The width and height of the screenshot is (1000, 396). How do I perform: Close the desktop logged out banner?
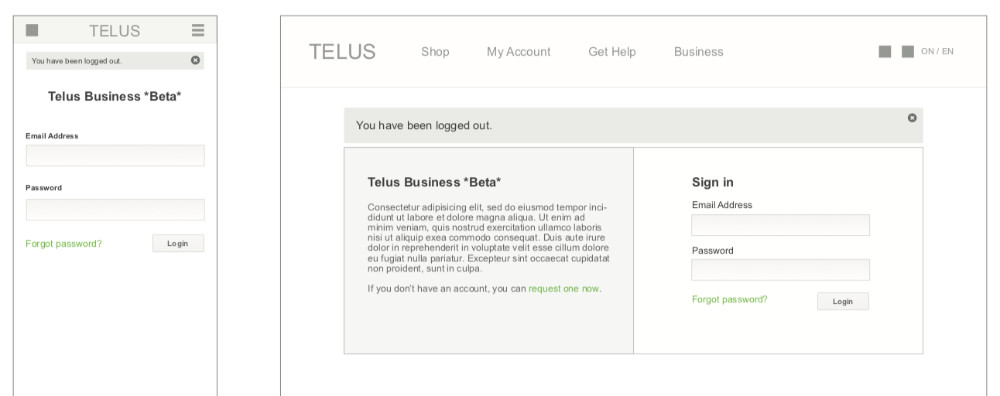tap(912, 117)
